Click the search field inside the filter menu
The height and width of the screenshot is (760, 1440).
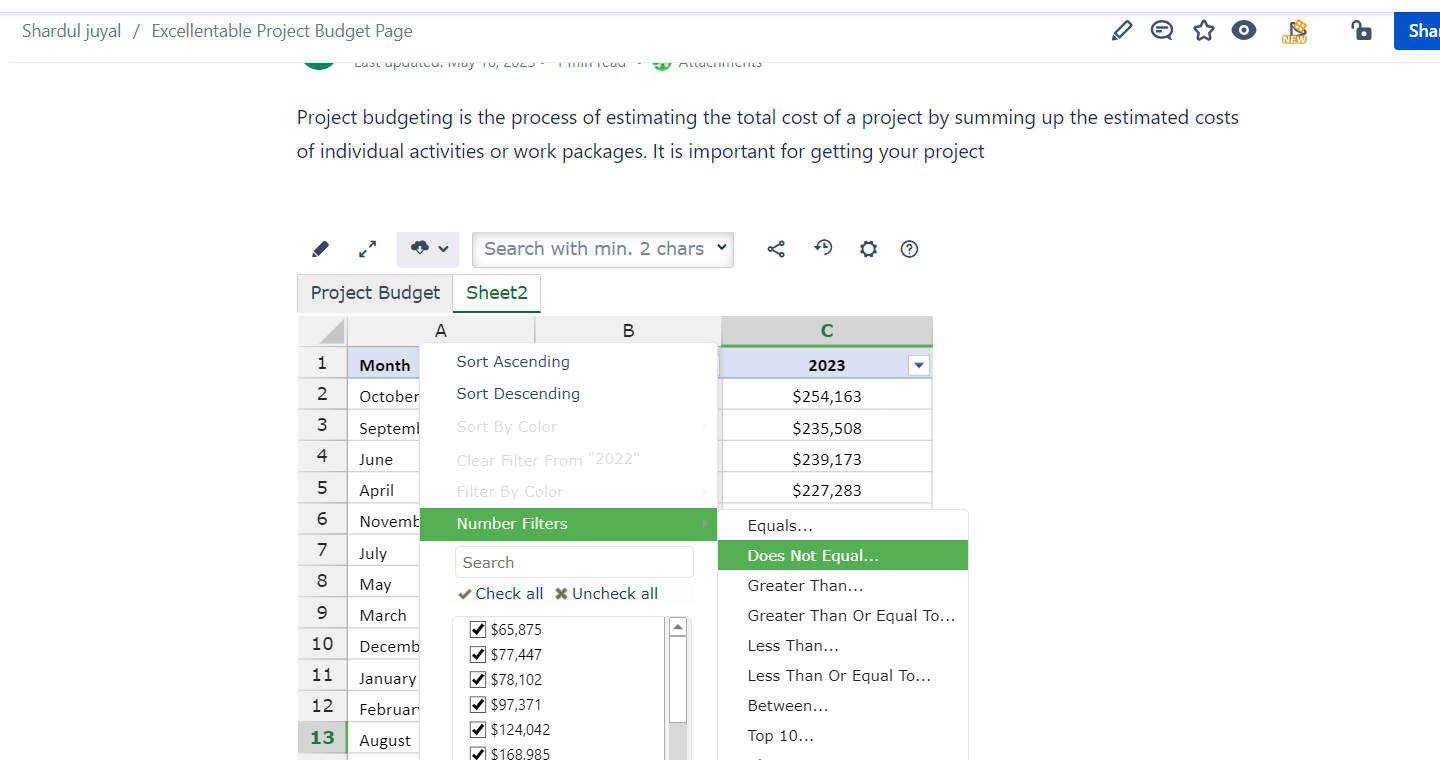point(574,562)
